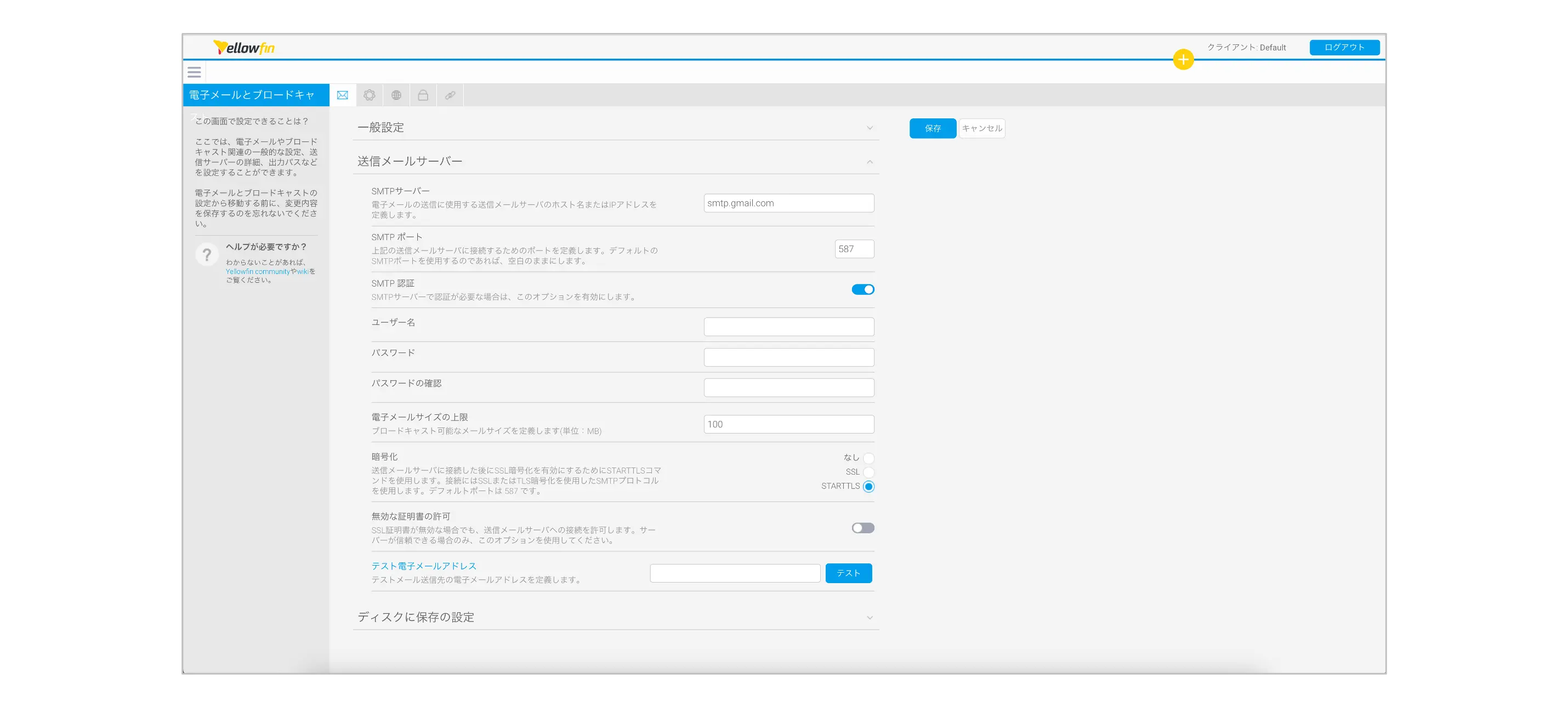This screenshot has height=707, width=1568.
Task: Click the envelope email settings tab icon
Action: point(343,95)
